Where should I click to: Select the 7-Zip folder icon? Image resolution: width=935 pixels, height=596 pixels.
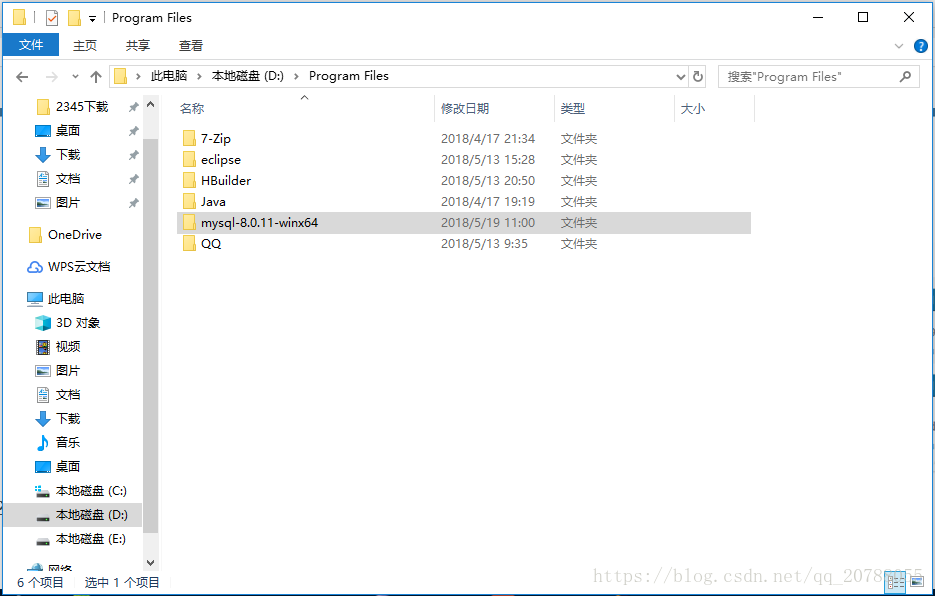[189, 138]
